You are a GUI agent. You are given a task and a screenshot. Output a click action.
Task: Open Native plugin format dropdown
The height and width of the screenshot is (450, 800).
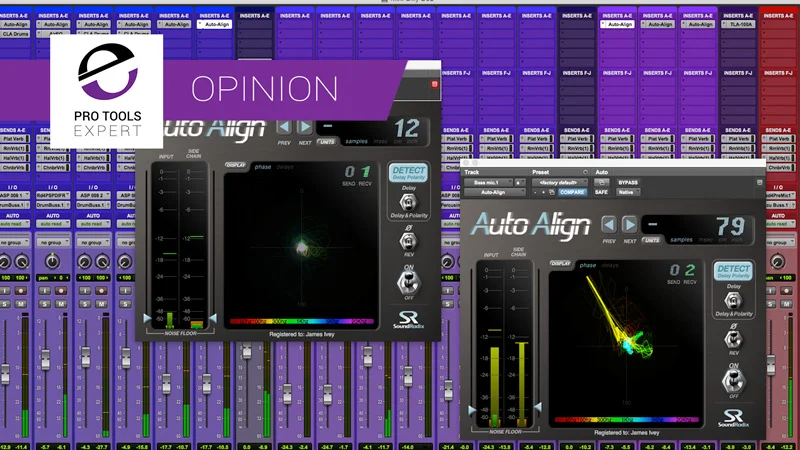tap(628, 192)
